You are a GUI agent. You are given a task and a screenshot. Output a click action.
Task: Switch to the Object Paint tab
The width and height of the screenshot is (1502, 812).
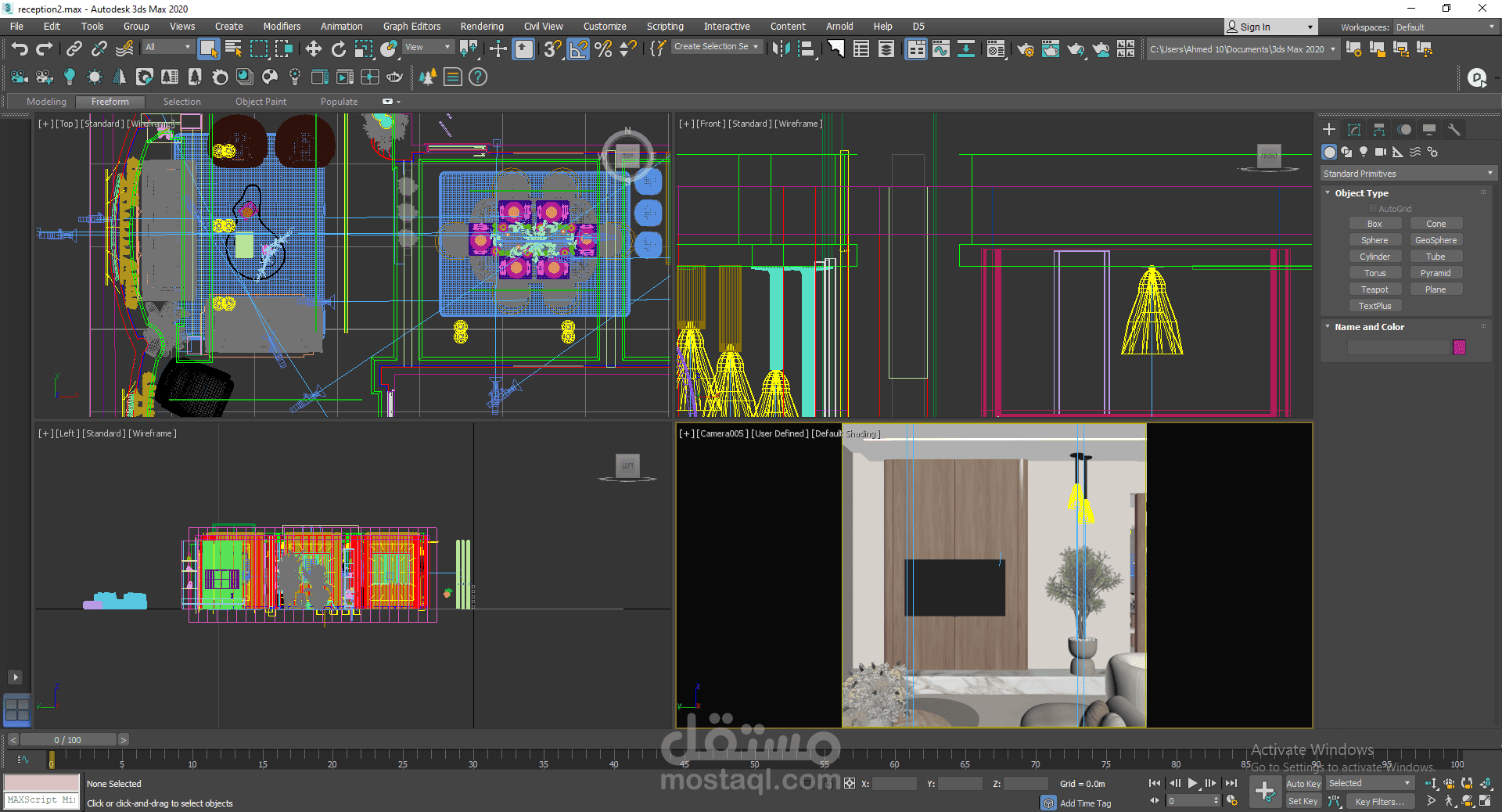pos(261,102)
